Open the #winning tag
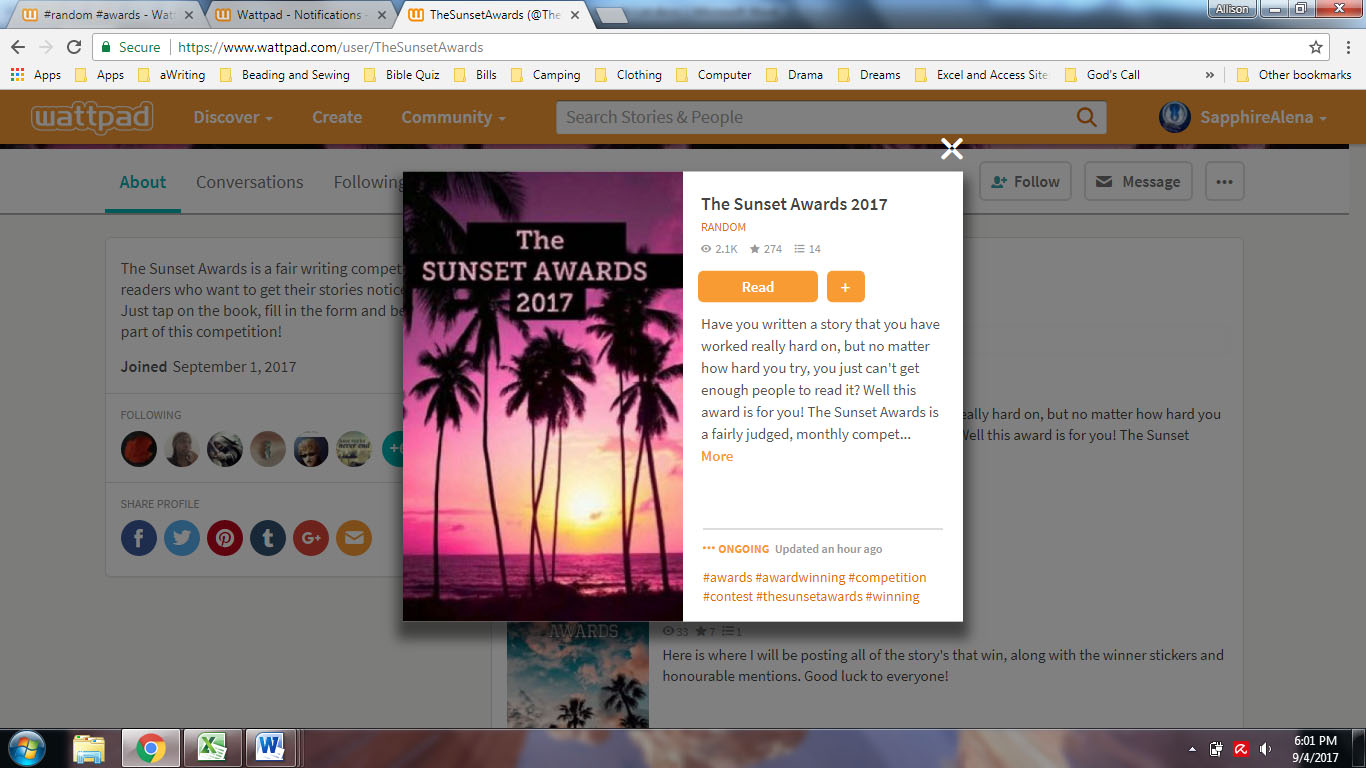This screenshot has height=768, width=1366. click(892, 596)
